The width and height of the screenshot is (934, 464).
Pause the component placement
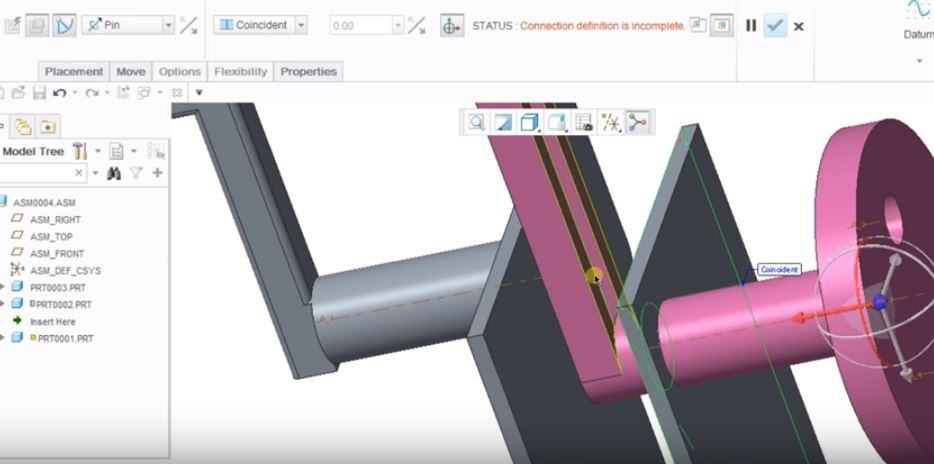coord(750,26)
